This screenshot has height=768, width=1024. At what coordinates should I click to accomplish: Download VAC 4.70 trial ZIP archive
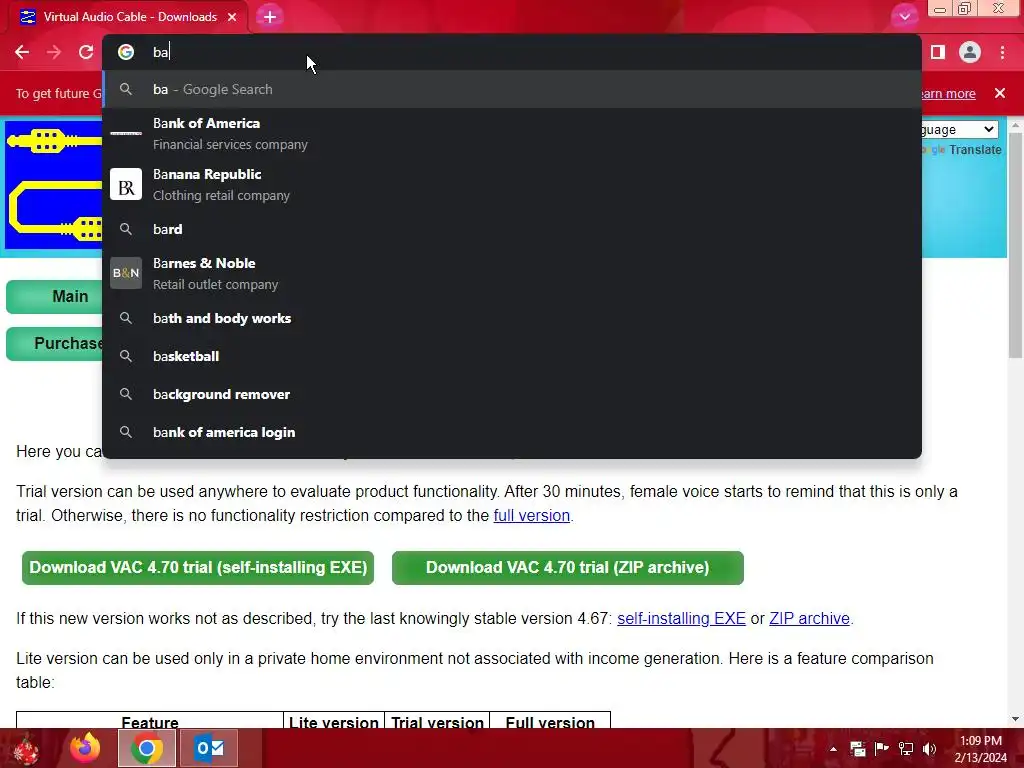pos(568,568)
